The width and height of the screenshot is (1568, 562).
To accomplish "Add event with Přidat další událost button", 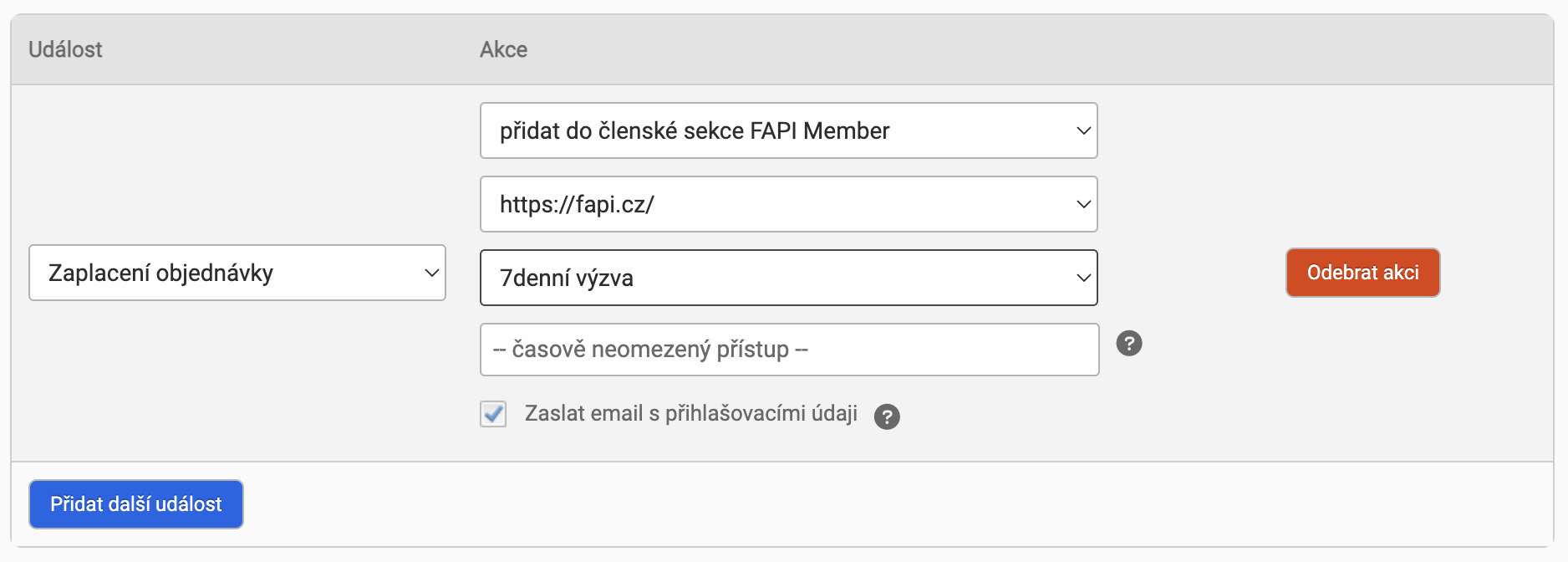I will click(x=136, y=504).
